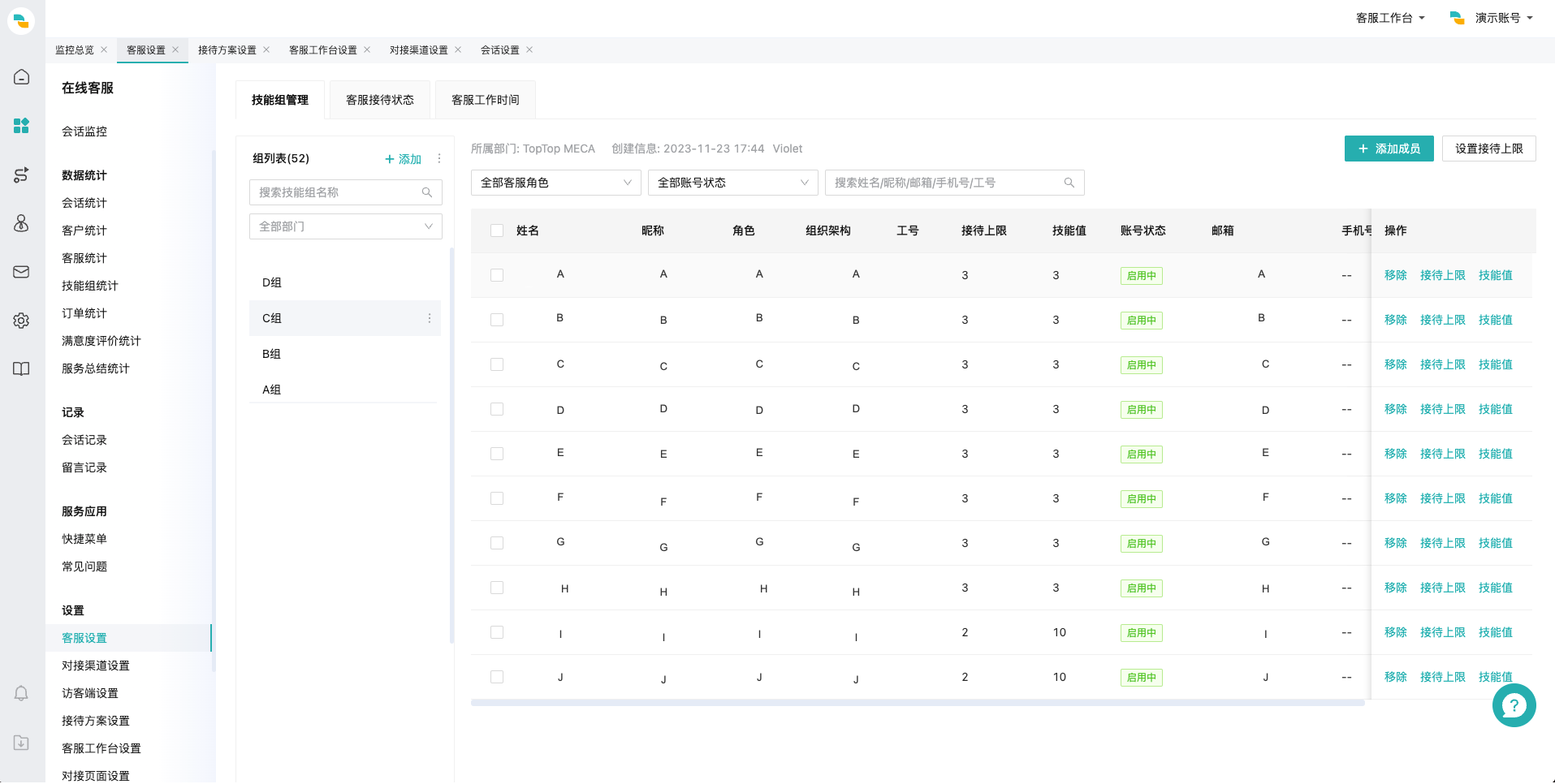
Task: Open the routing flow sidebar icon
Action: 22,174
